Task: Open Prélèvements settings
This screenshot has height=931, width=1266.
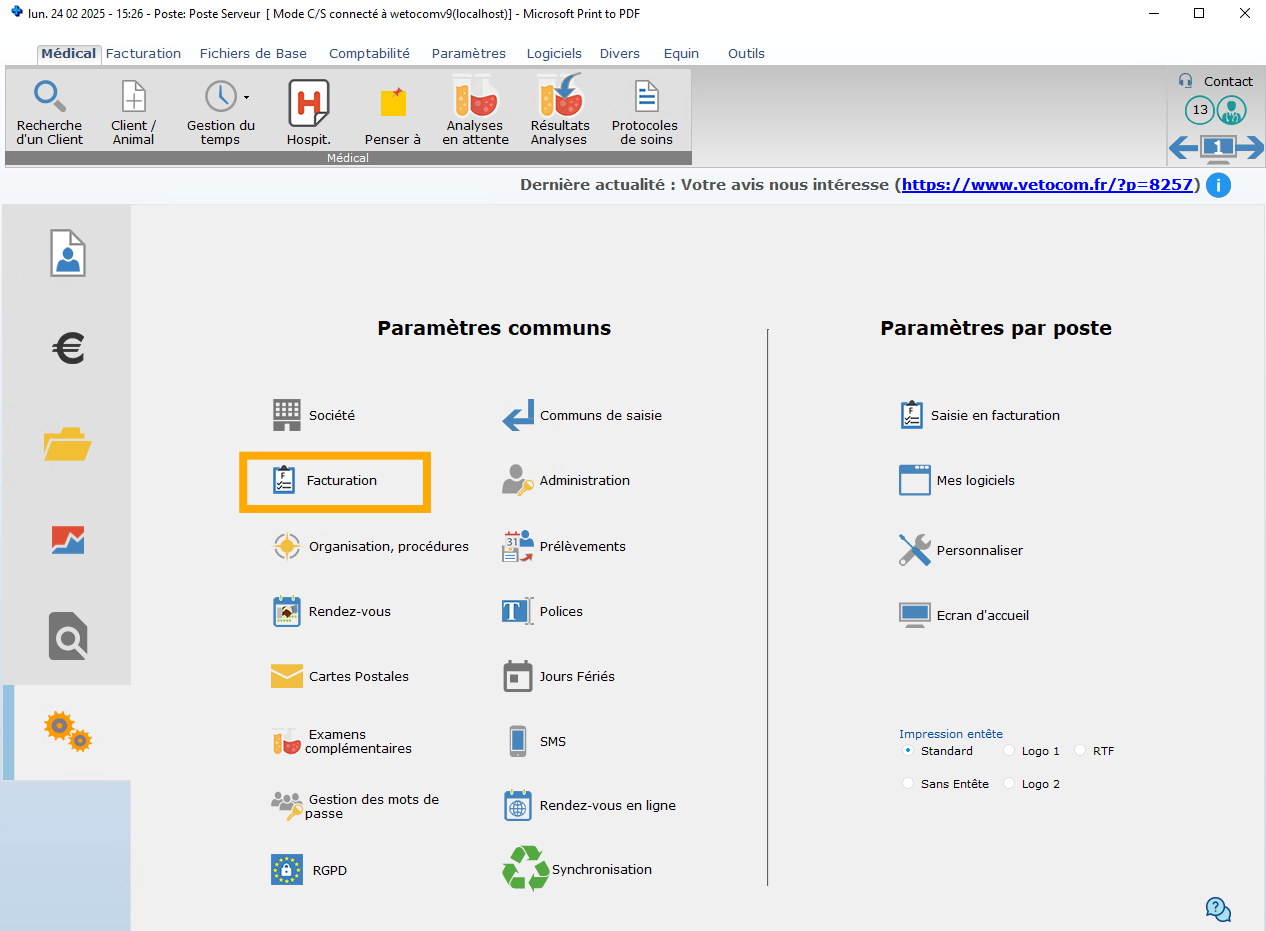Action: pyautogui.click(x=564, y=546)
